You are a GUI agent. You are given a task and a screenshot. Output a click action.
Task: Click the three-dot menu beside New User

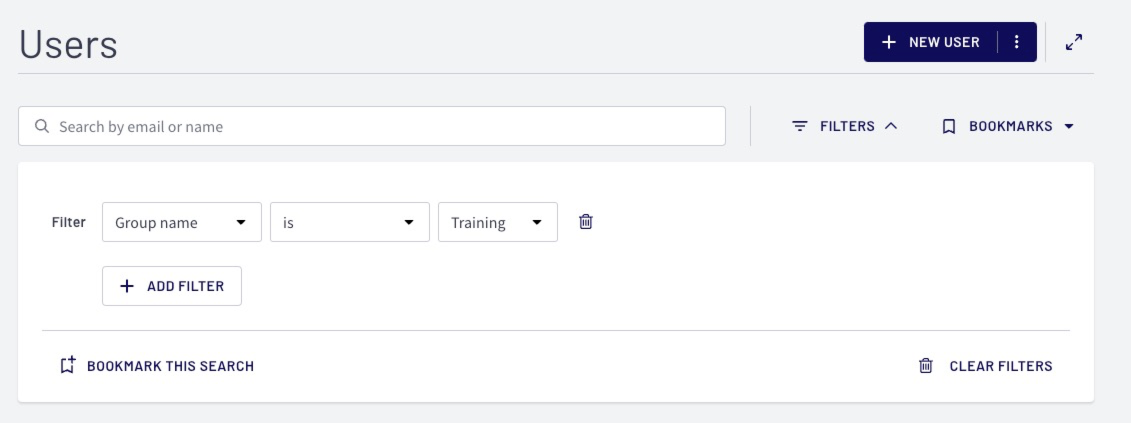pos(1017,42)
